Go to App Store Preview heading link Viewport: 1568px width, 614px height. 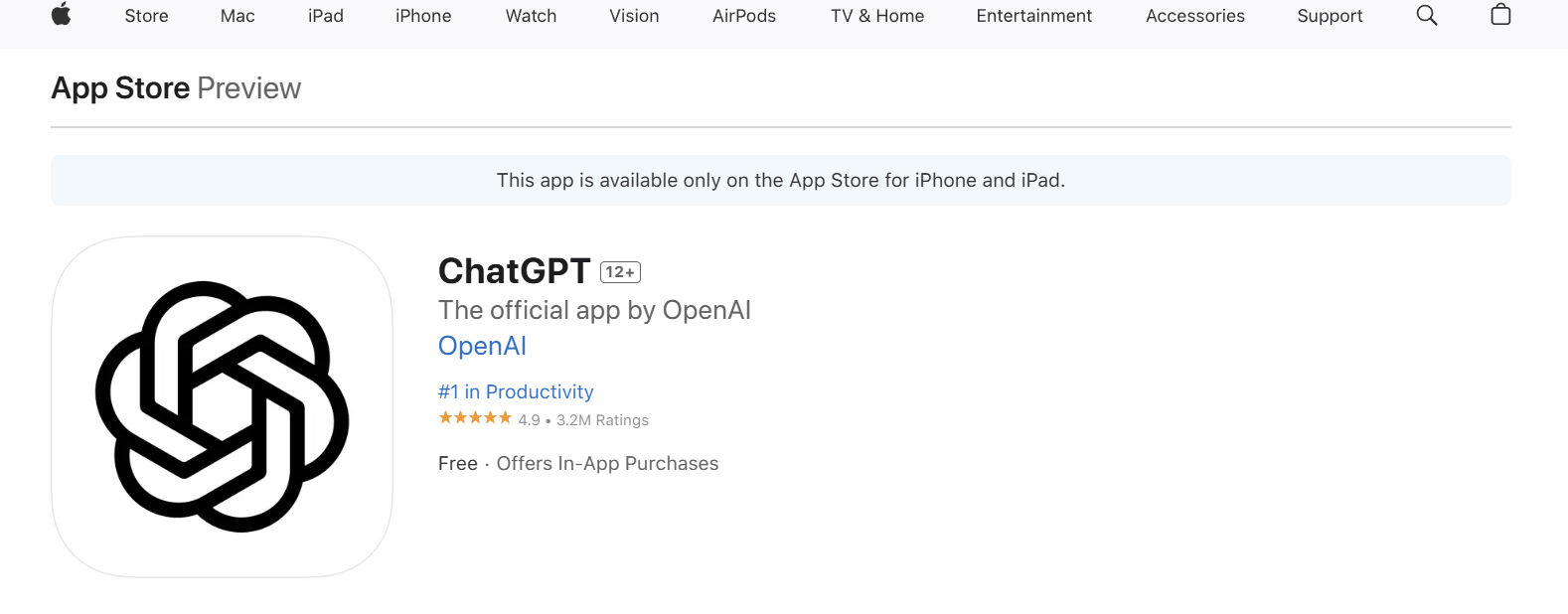pyautogui.click(x=176, y=88)
